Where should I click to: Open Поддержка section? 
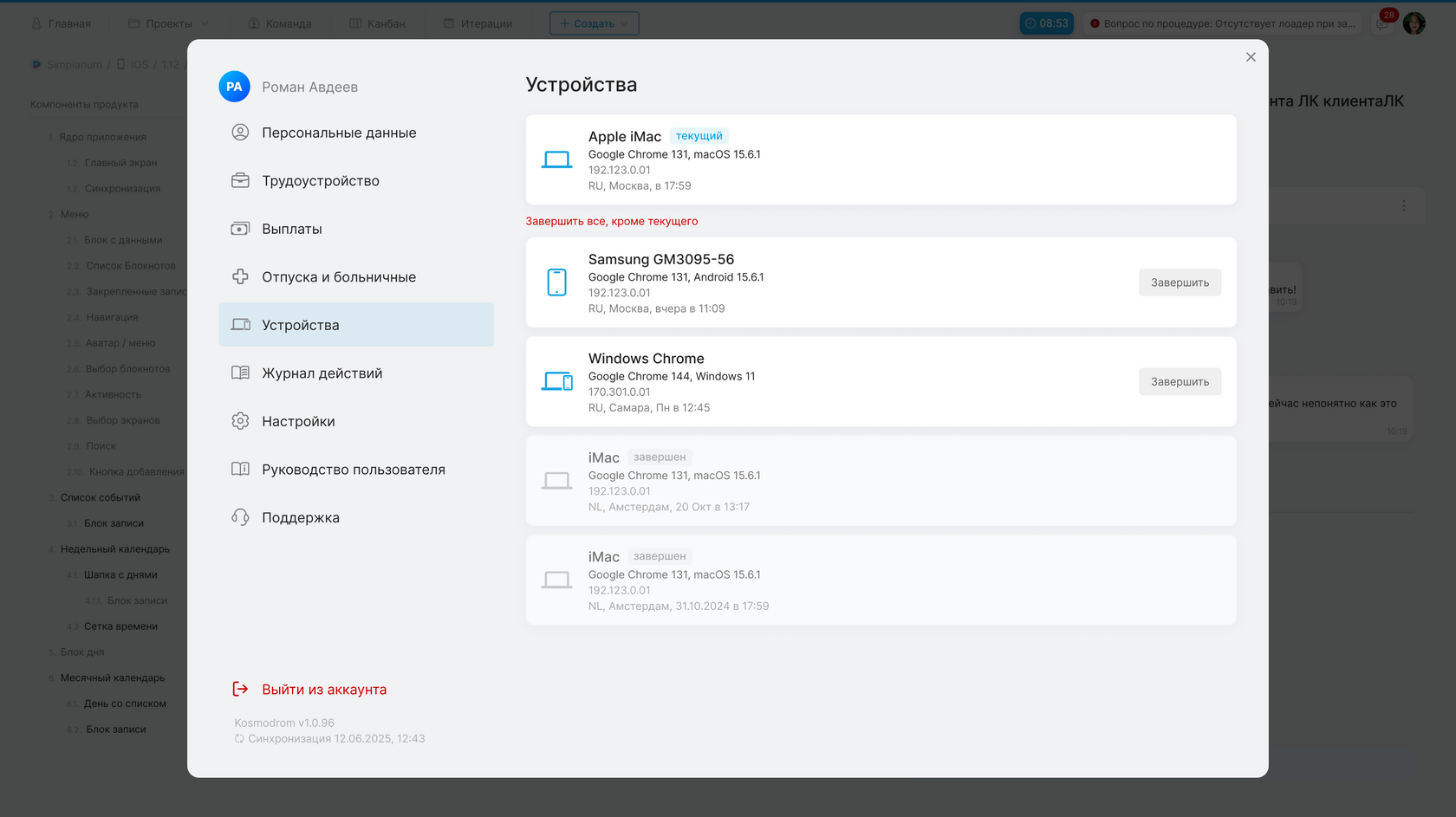(356, 517)
